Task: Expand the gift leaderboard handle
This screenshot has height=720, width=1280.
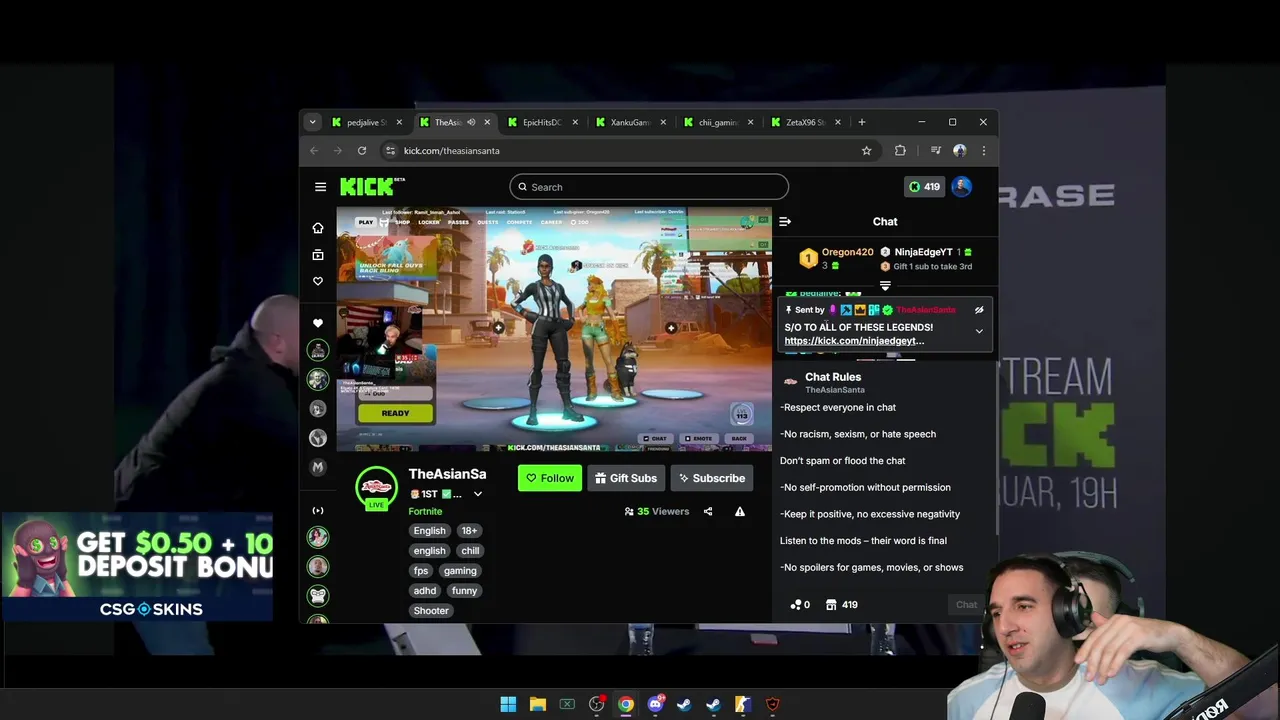Action: coord(885,285)
